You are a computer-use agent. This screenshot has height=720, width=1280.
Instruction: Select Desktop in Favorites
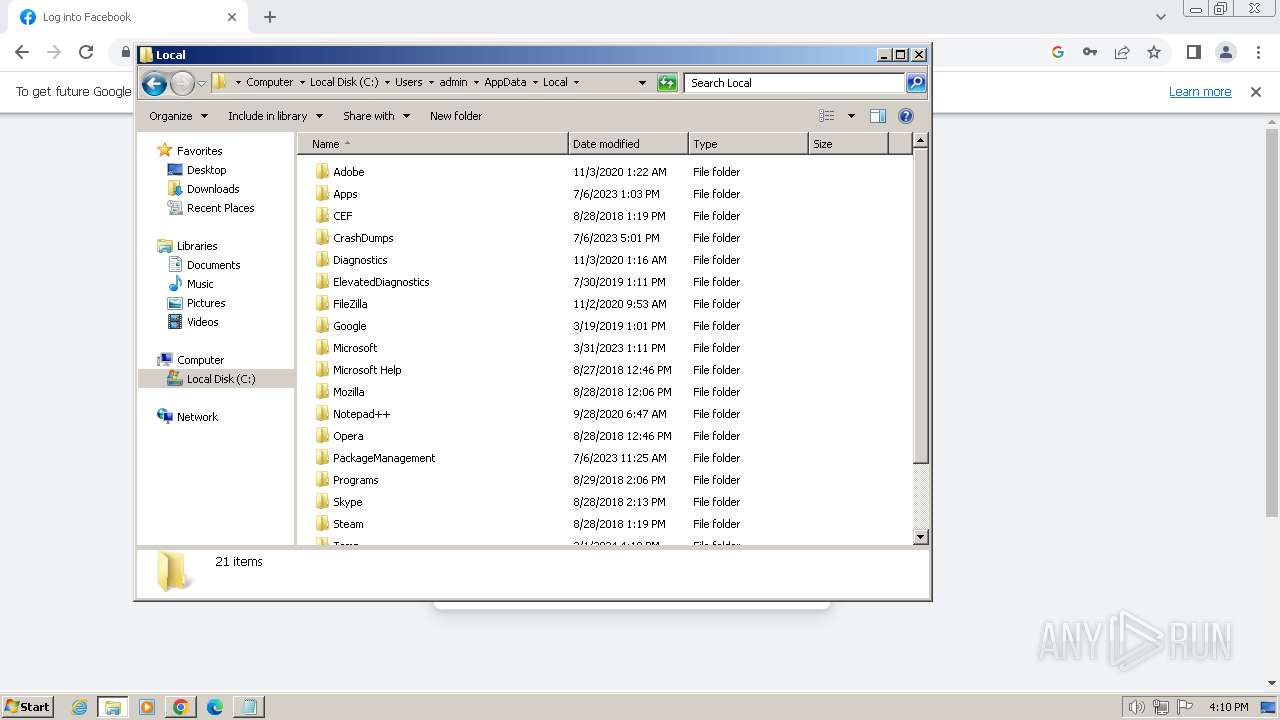(206, 170)
